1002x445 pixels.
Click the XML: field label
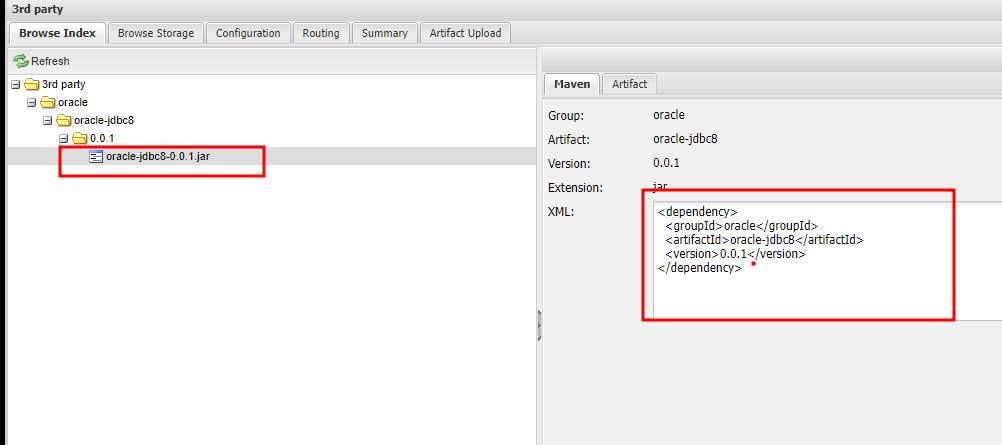(561, 212)
